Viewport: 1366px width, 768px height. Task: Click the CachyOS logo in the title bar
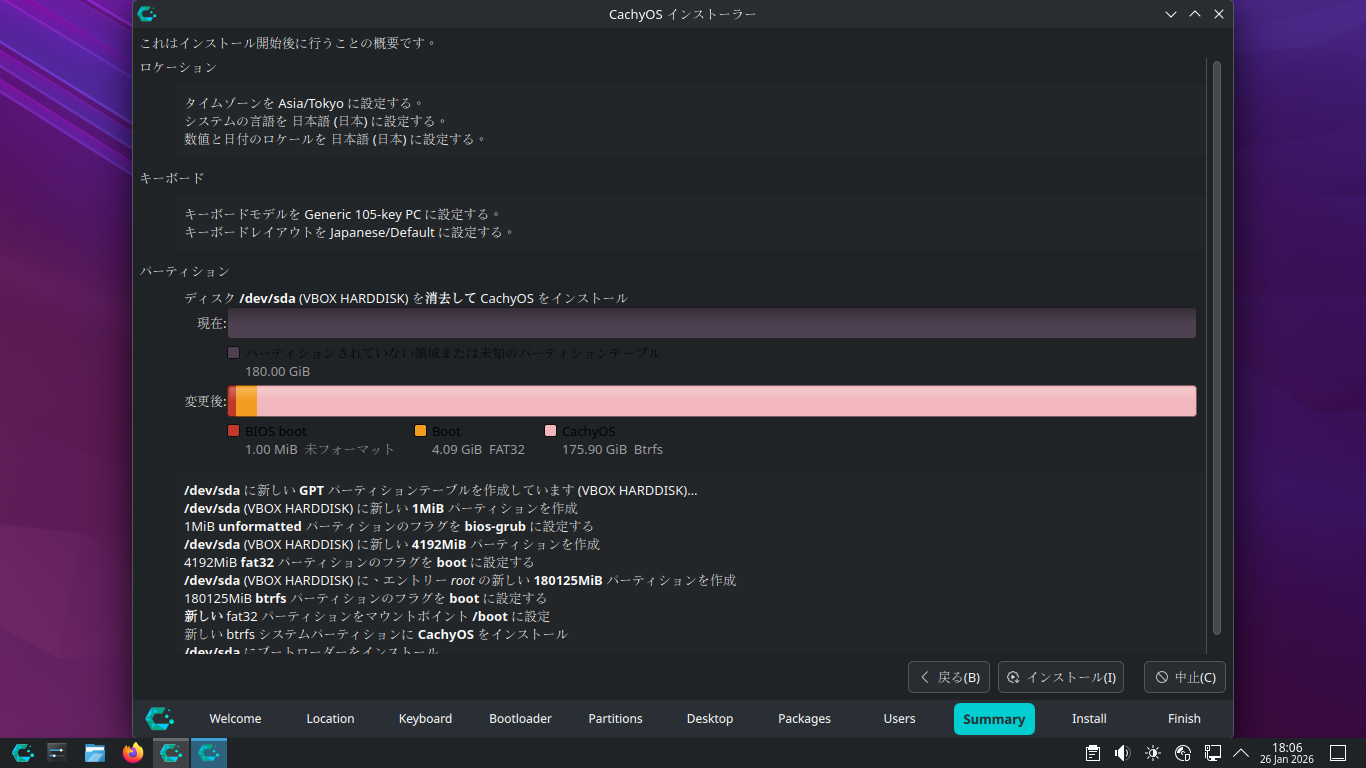coord(147,14)
